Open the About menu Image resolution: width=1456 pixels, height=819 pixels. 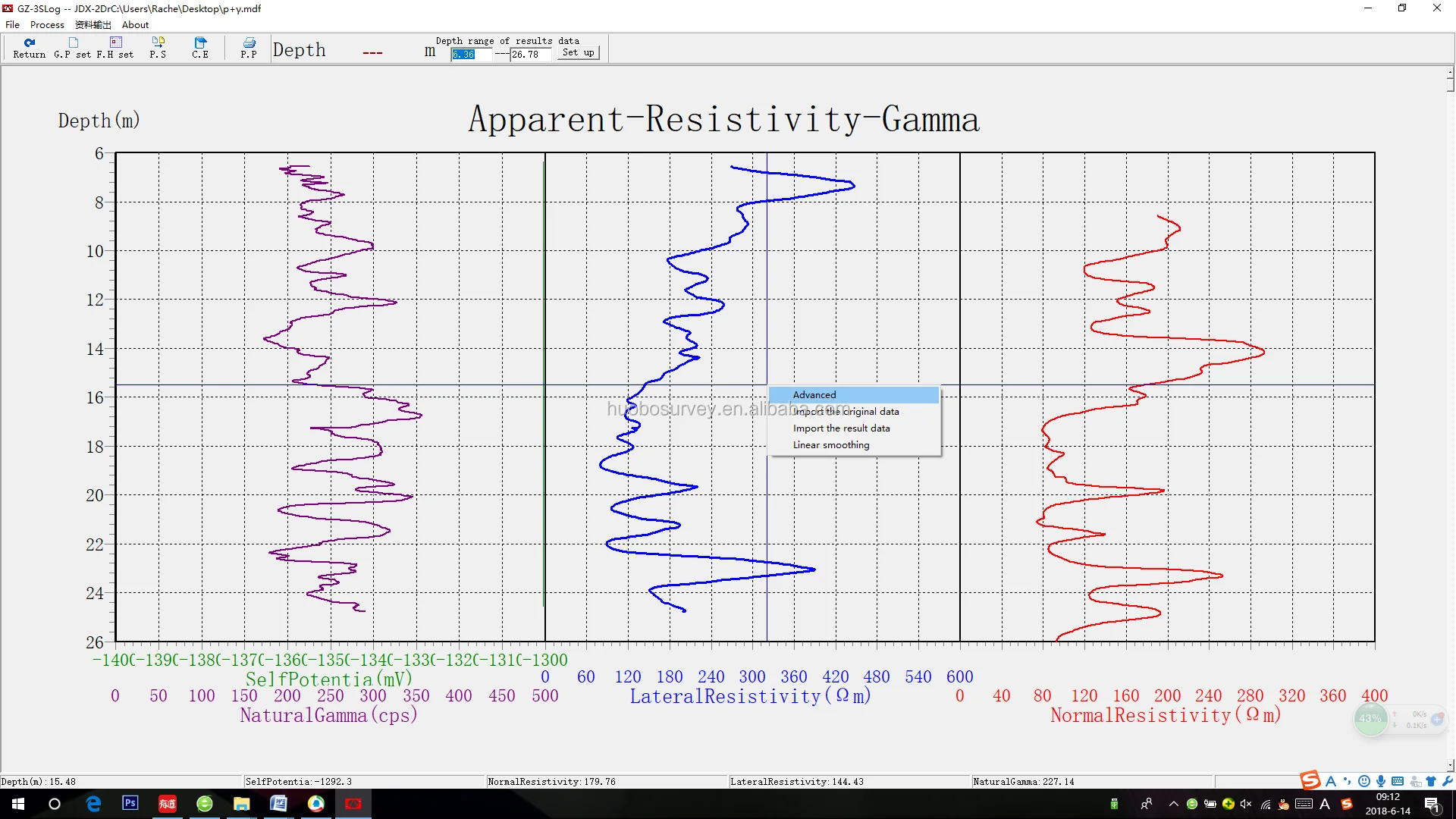pos(135,24)
